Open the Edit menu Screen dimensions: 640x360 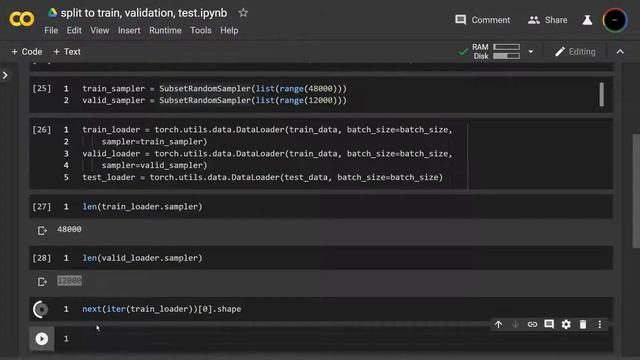74,31
